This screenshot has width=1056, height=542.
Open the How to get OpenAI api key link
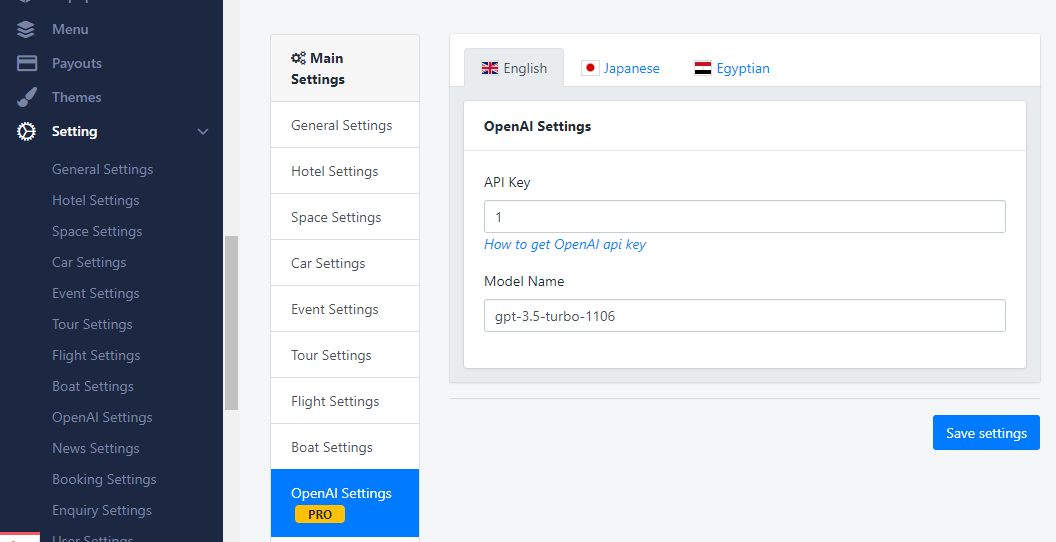(565, 244)
